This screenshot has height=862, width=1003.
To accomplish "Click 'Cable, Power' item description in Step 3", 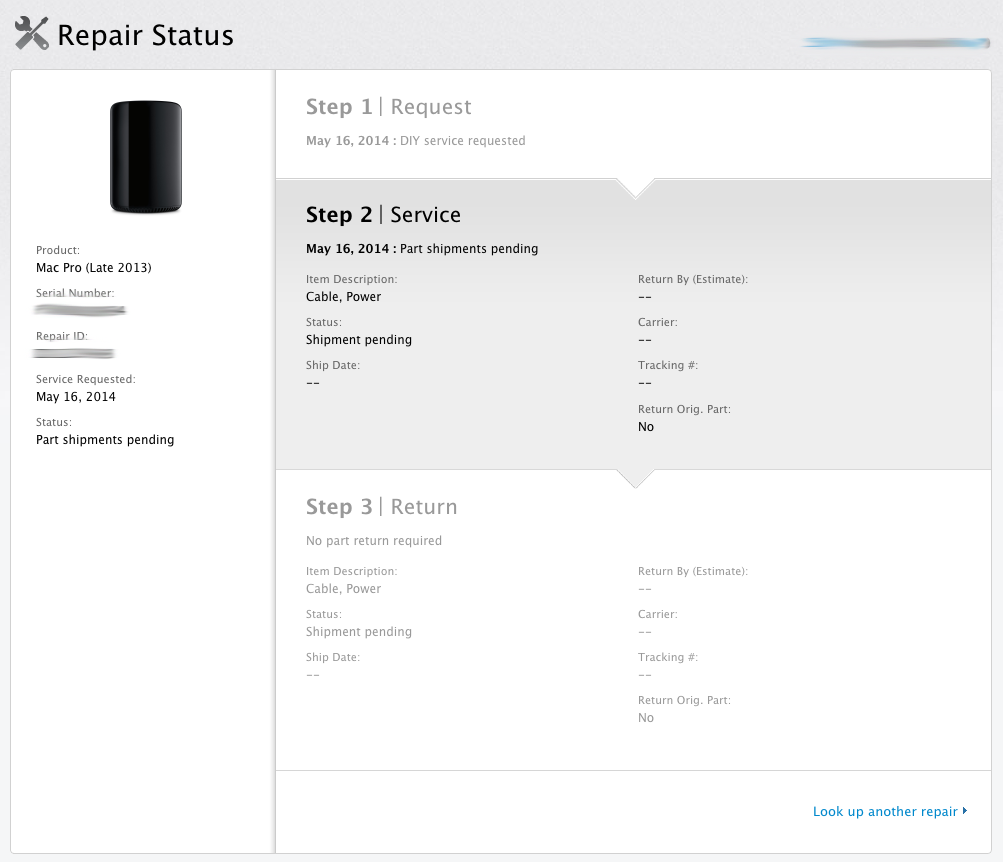I will [344, 589].
